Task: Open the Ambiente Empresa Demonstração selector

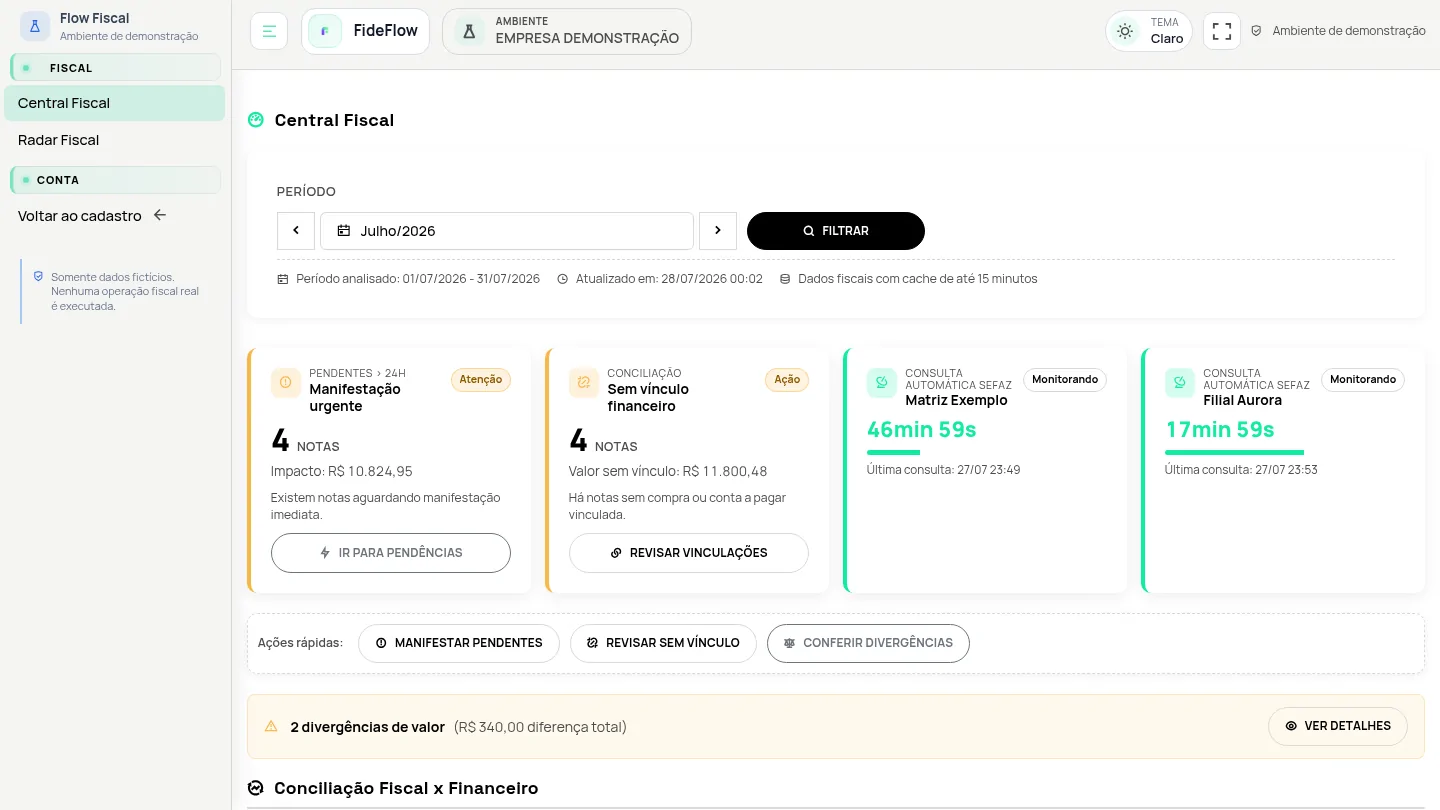Action: click(567, 31)
